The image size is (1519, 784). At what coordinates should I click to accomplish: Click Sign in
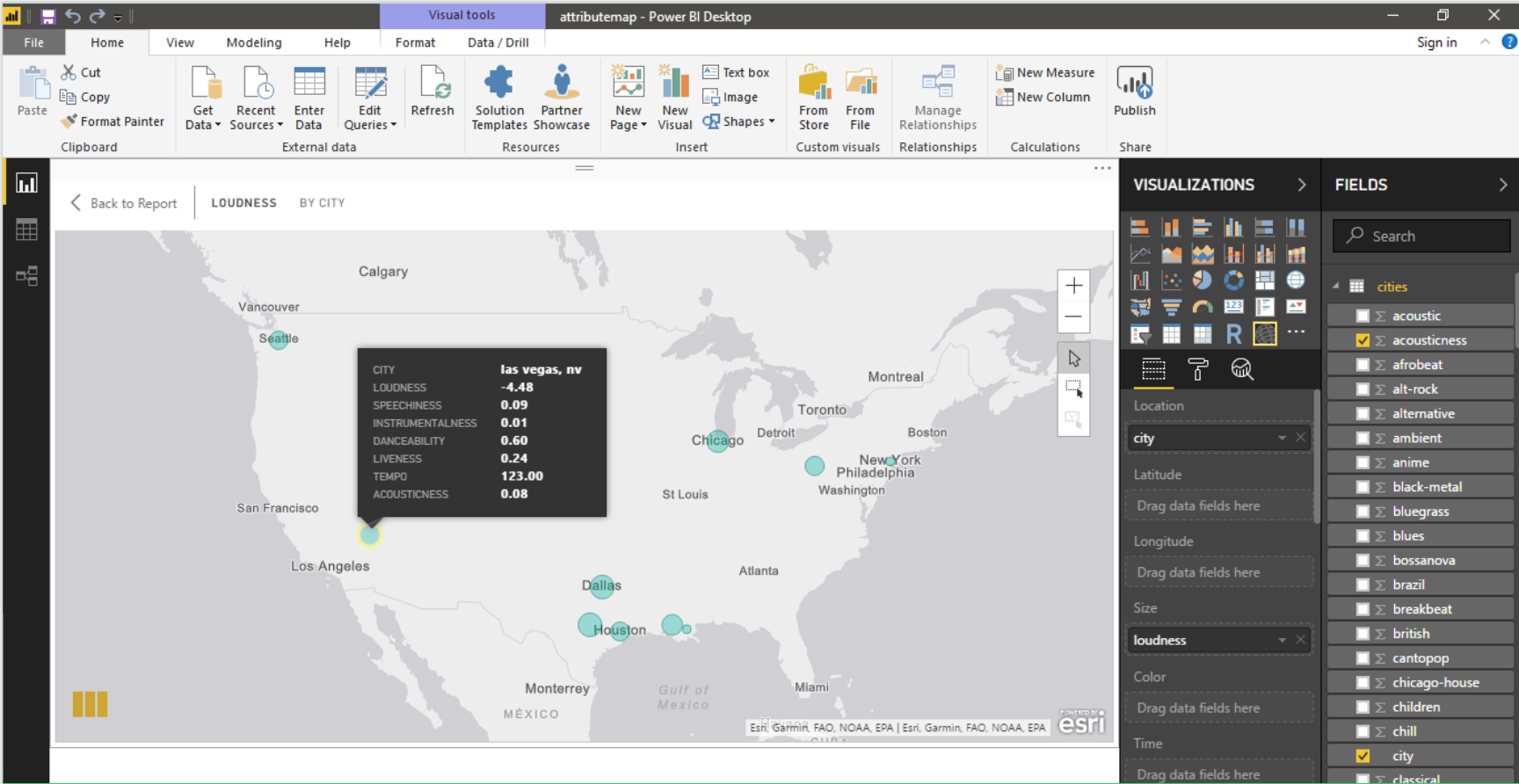1436,42
